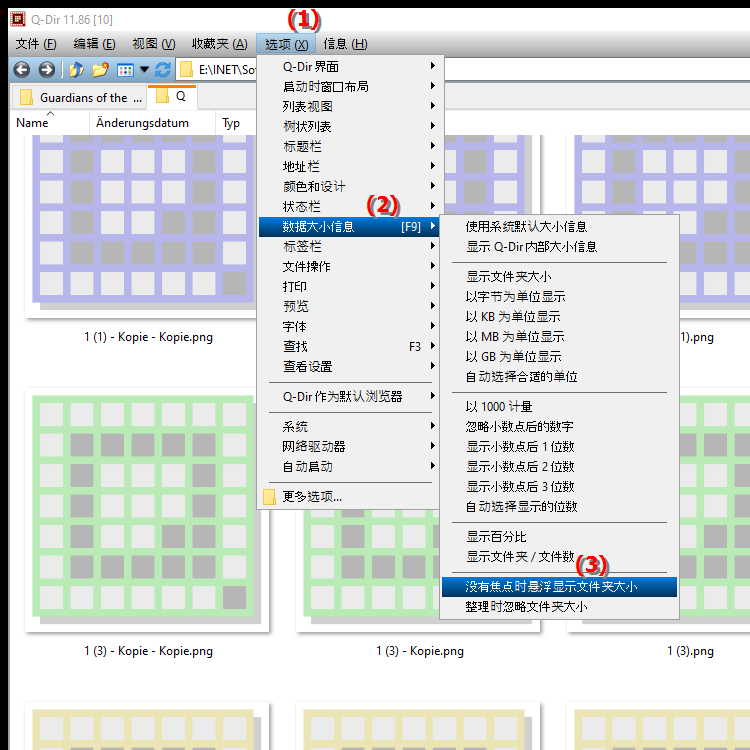This screenshot has height=750, width=750.
Task: Switch to Guardians of the ... tab
Action: [x=79, y=97]
